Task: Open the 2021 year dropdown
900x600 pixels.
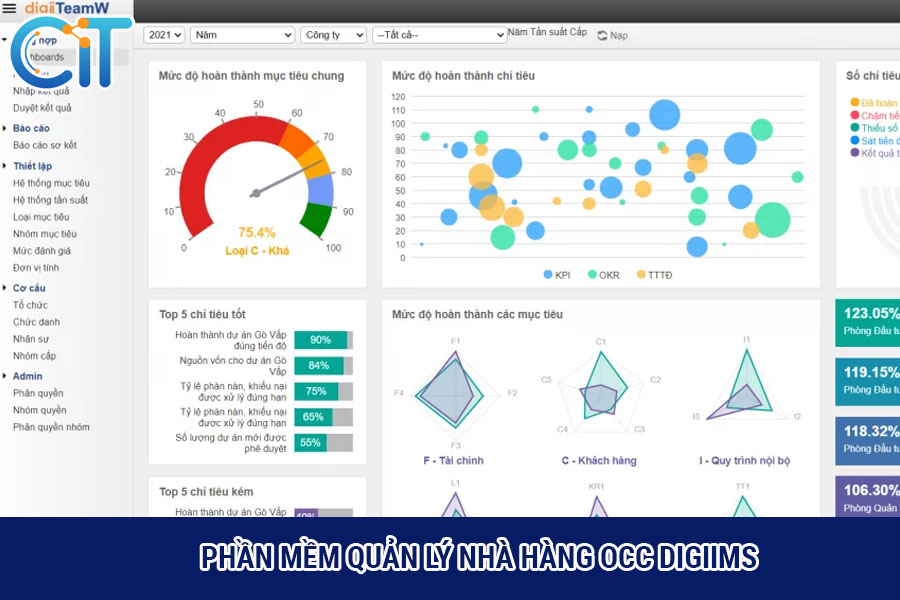Action: click(164, 35)
